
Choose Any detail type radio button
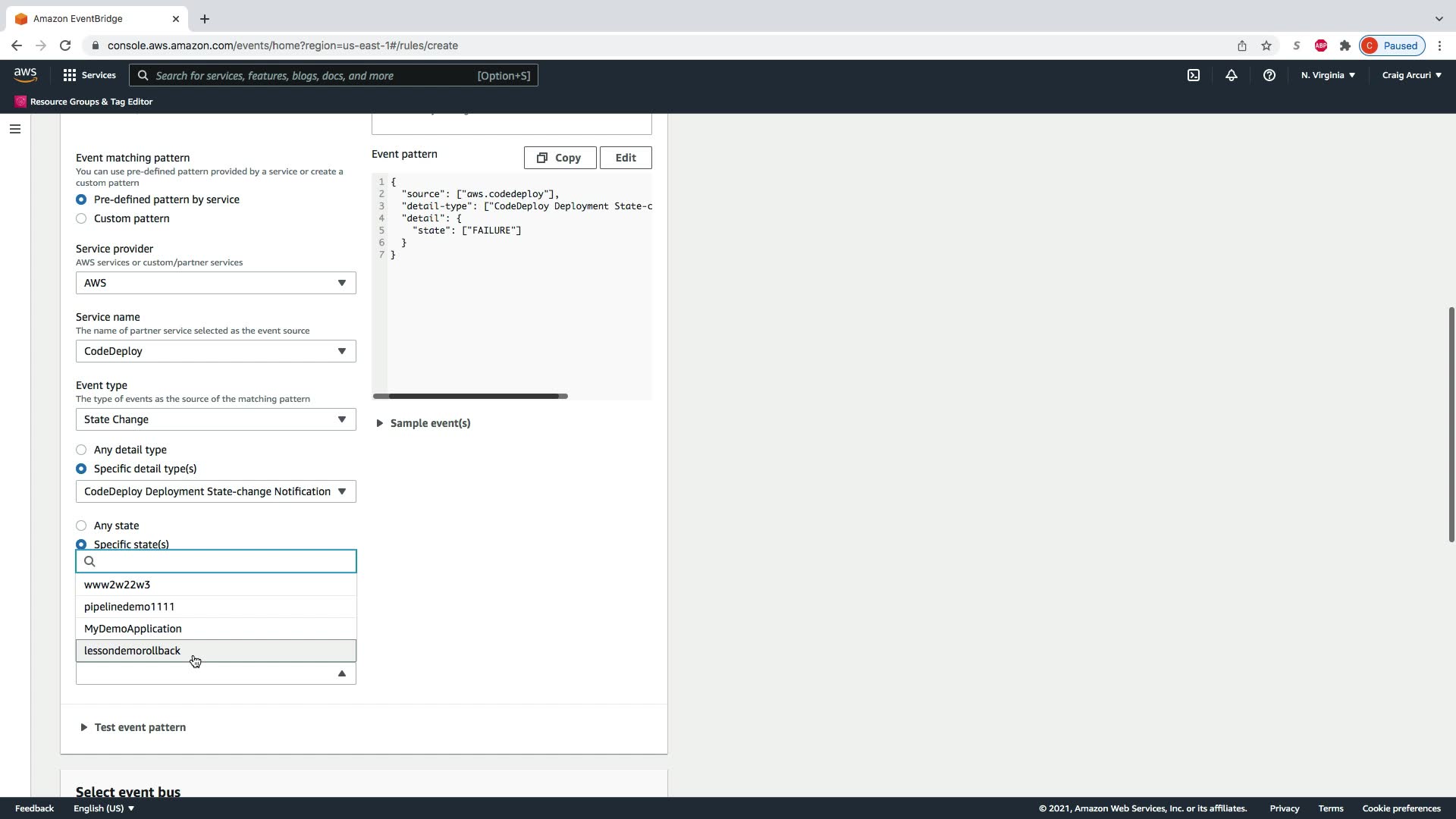(x=81, y=450)
